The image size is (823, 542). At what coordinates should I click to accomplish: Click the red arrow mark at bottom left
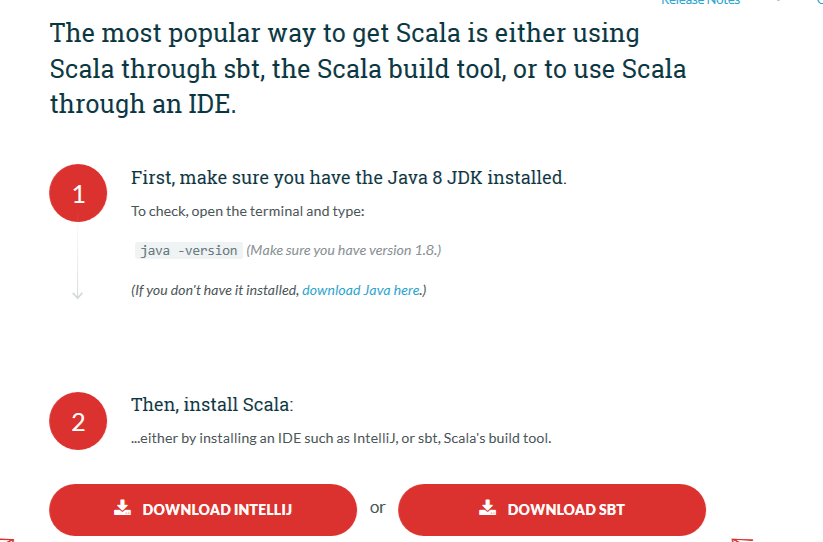click(8, 538)
